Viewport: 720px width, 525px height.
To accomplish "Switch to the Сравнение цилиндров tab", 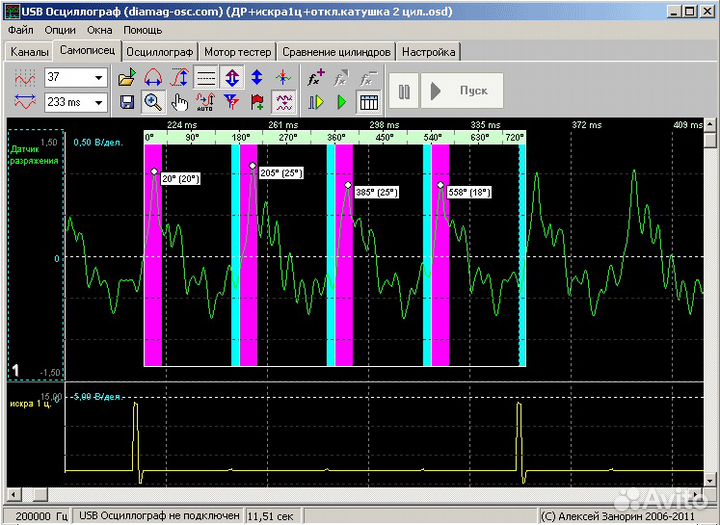I will coord(336,52).
